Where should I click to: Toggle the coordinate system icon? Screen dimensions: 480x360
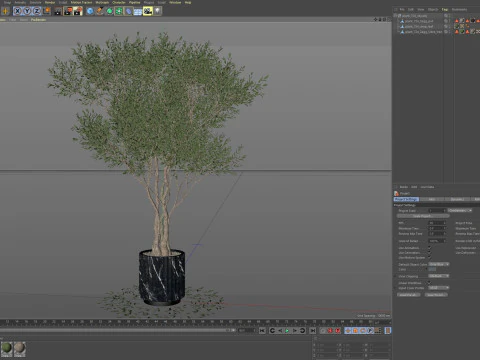click(47, 11)
